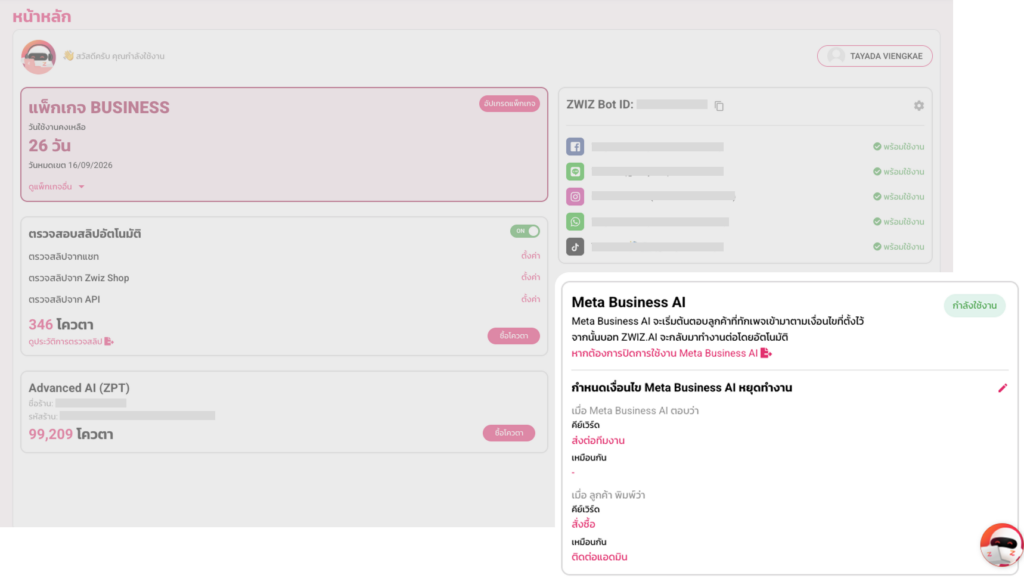Open the ZWIZ robot chat bubble
Viewport: 1024px width, 585px height.
1000,545
